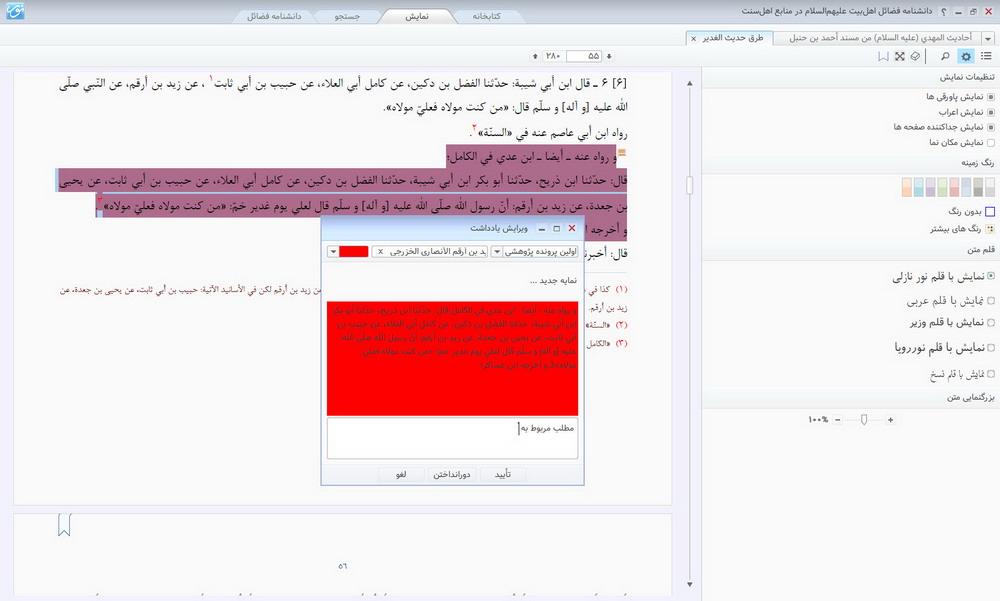
Task: Select font نمایش با قلم عربی
Action: tap(950, 300)
